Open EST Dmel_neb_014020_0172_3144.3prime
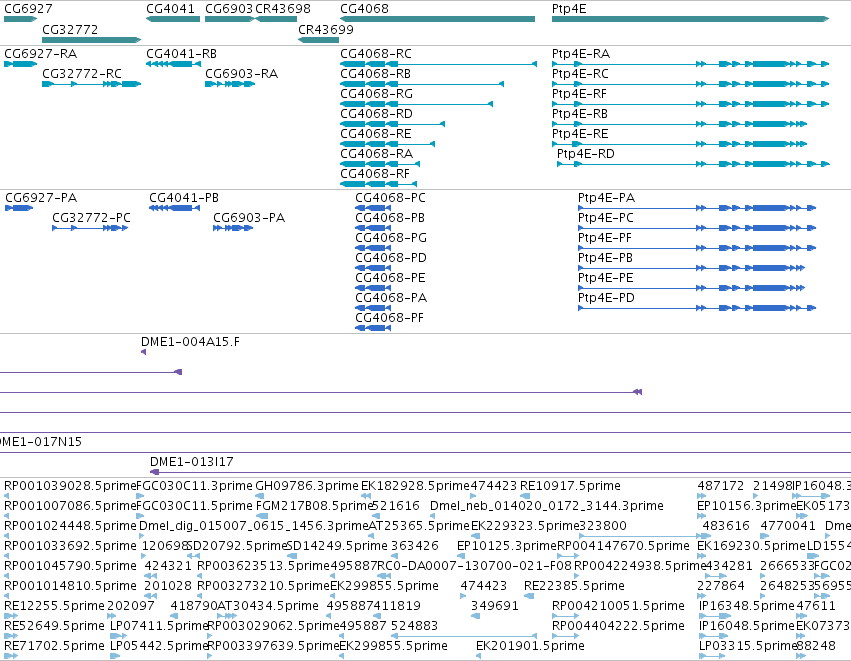Screen dimensions: 851x661 (x=547, y=506)
